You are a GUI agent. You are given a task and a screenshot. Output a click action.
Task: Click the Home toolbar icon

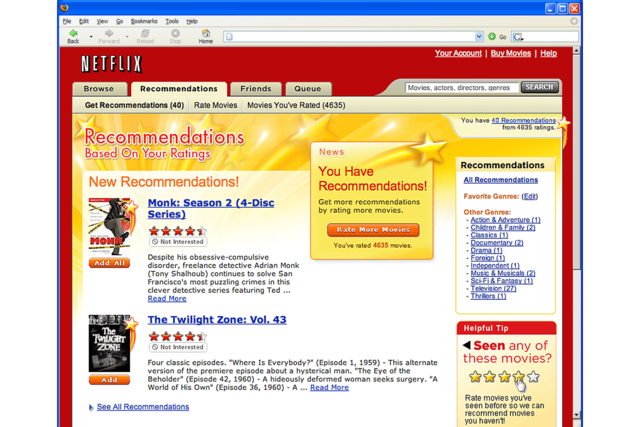[x=206, y=33]
